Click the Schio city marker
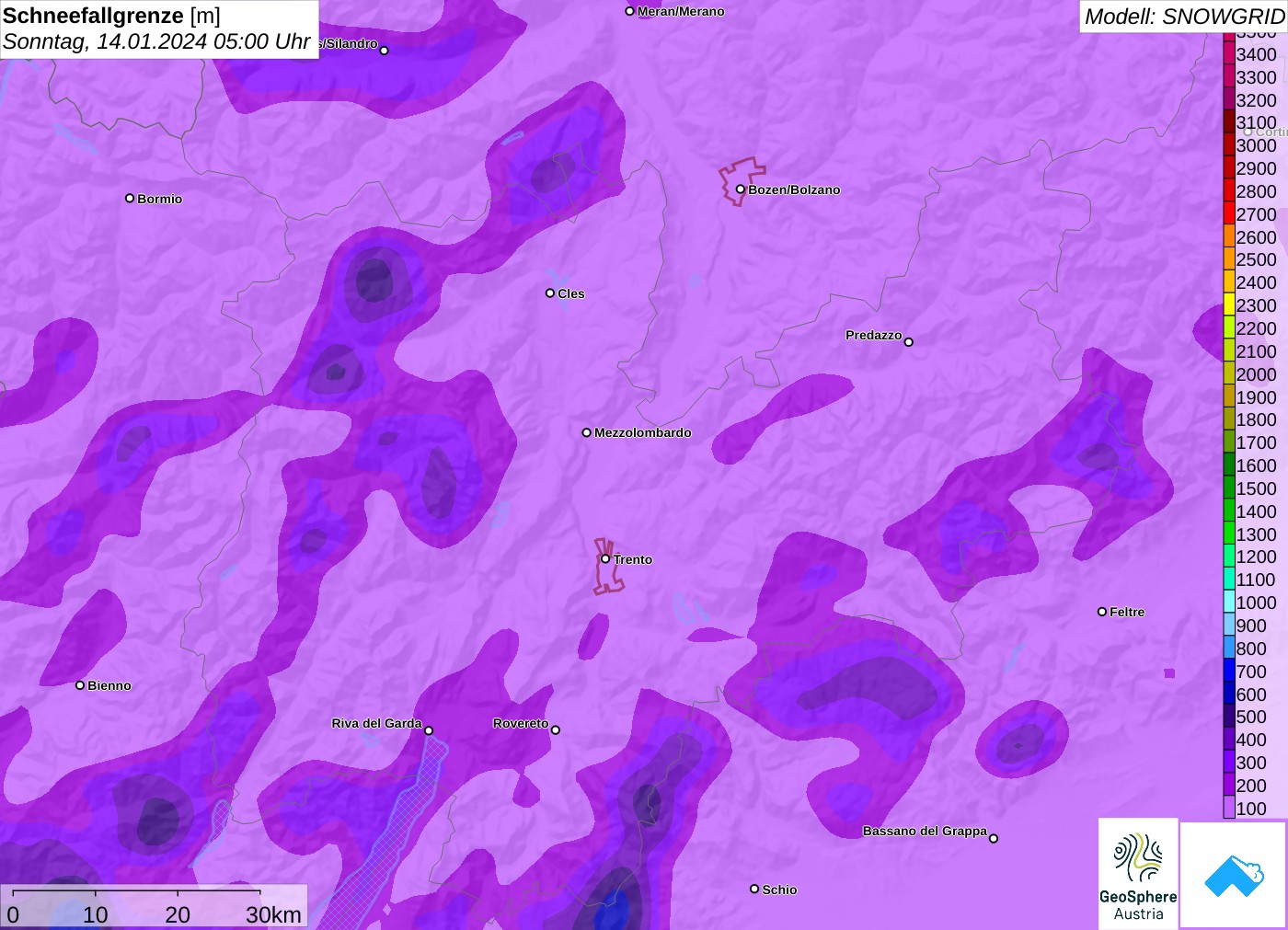This screenshot has height=930, width=1288. point(754,889)
